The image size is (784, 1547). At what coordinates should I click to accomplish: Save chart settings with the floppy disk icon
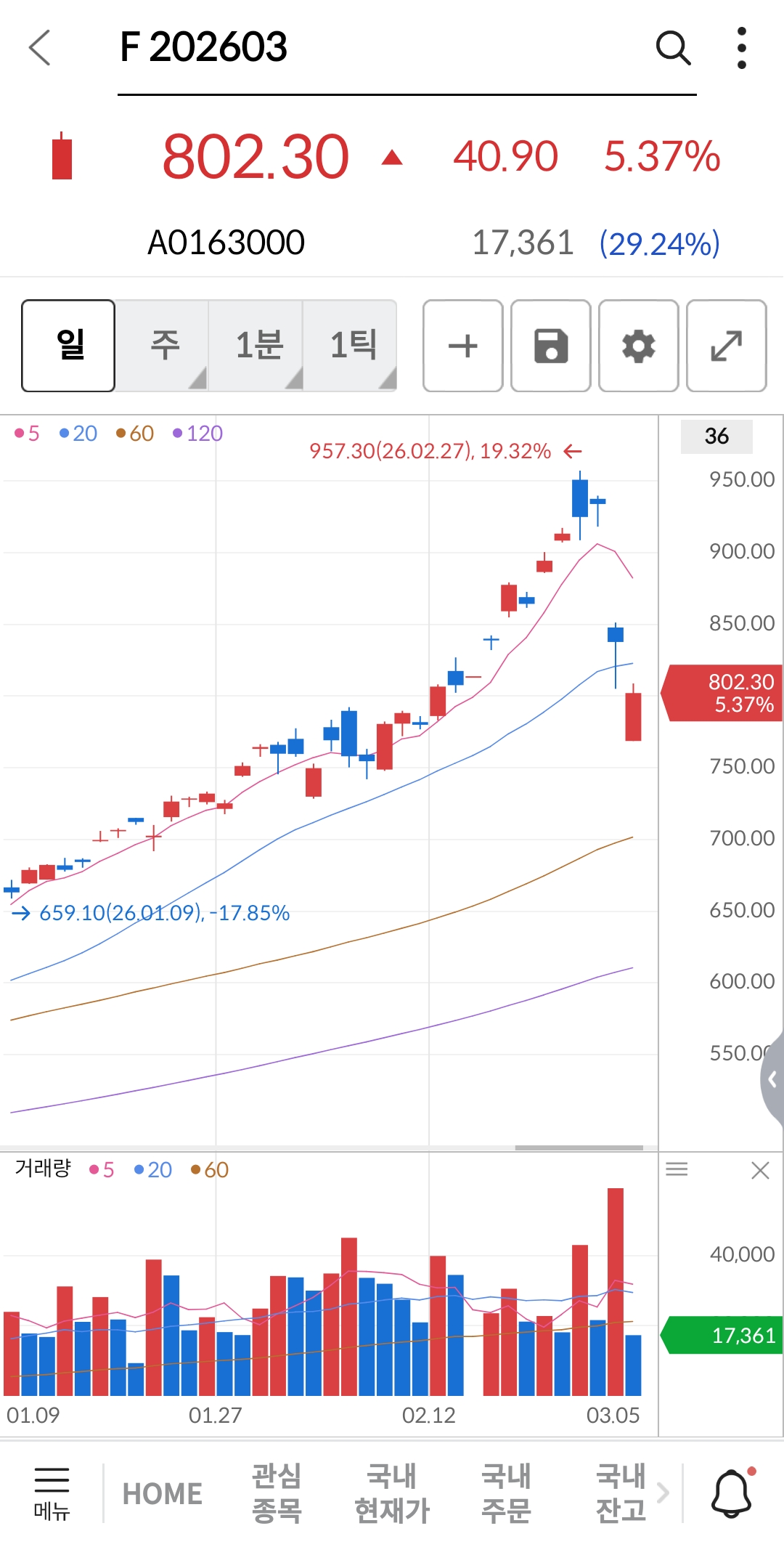point(551,346)
